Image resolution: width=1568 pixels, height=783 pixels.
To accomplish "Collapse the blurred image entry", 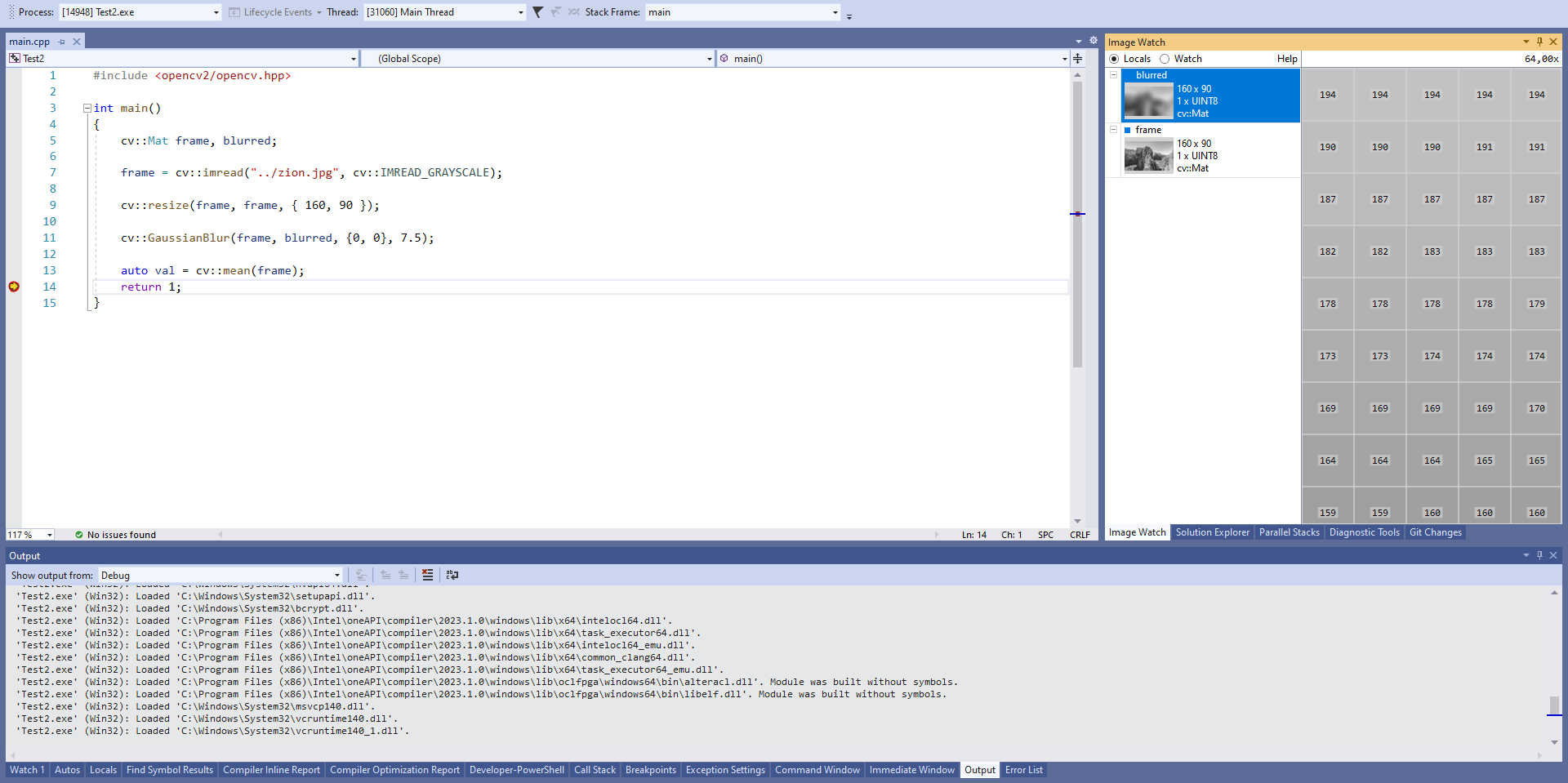I will click(x=1114, y=74).
